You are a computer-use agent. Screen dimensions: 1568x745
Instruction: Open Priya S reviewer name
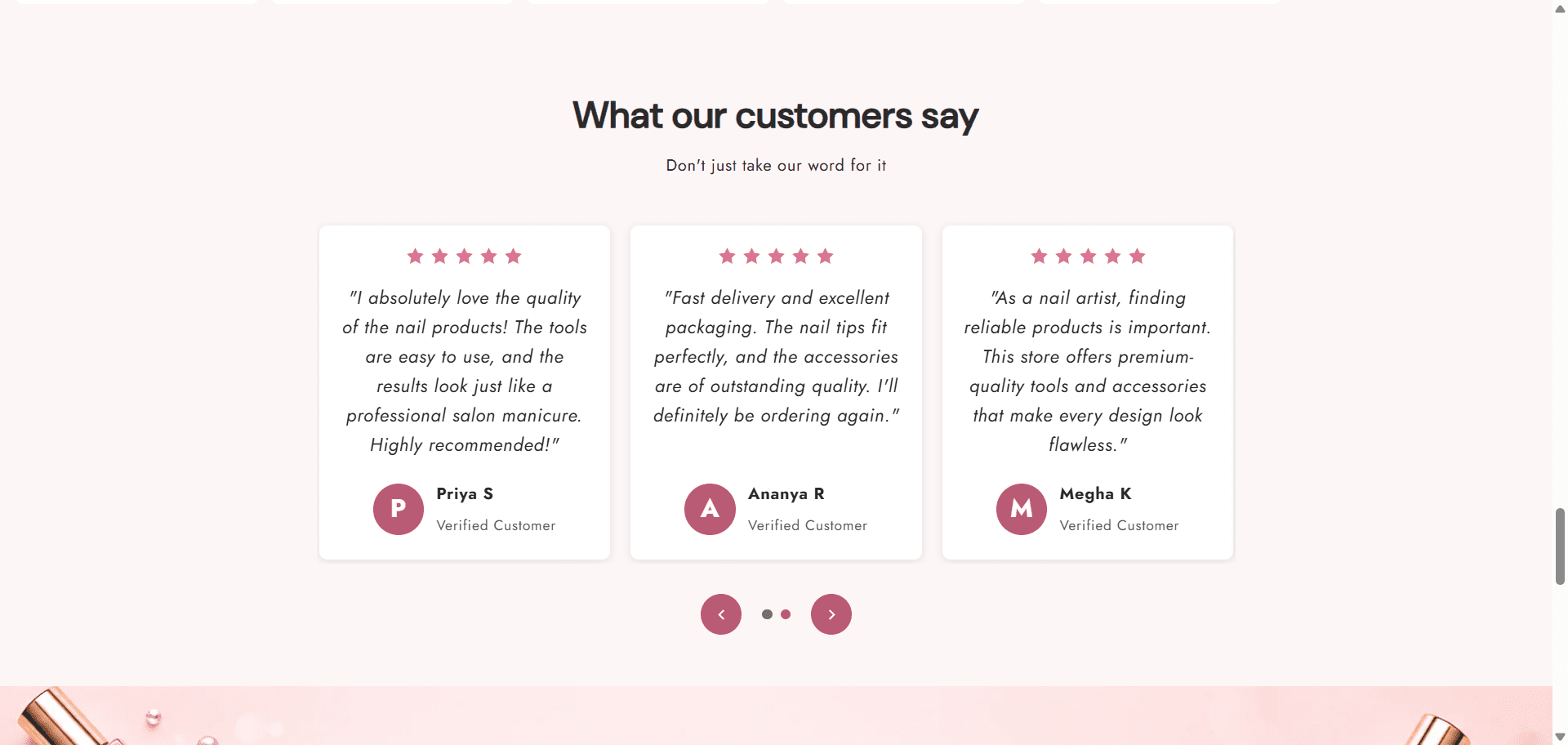click(465, 493)
